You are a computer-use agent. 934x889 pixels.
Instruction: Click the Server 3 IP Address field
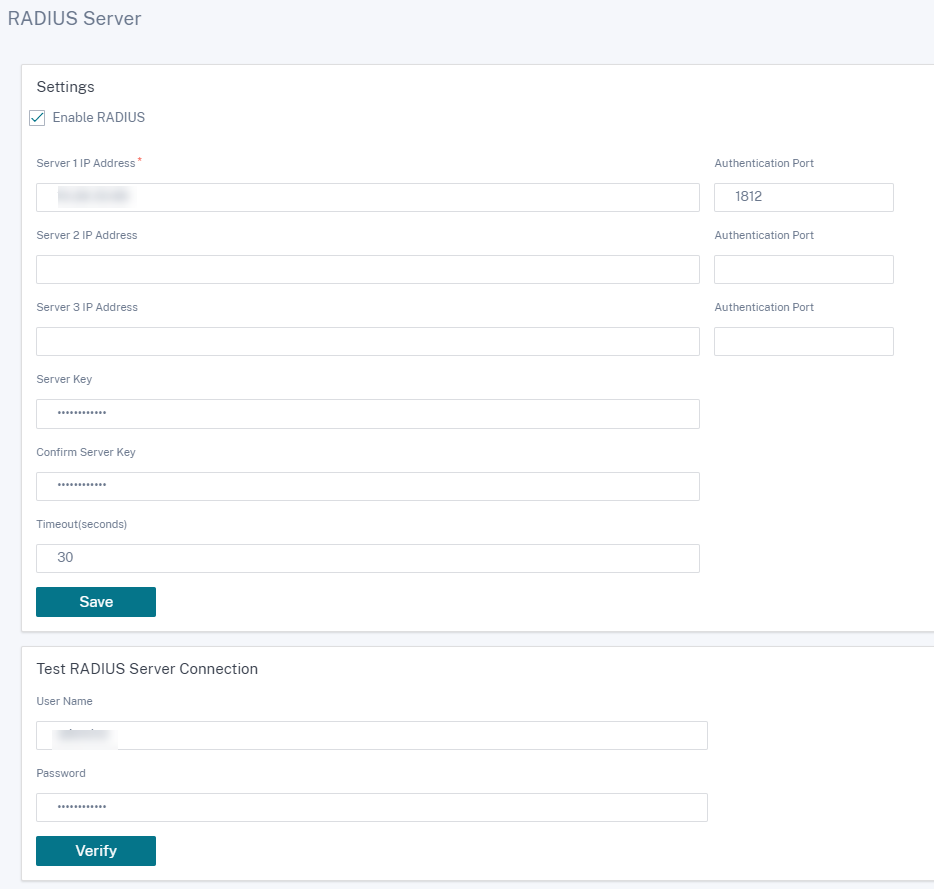[368, 341]
